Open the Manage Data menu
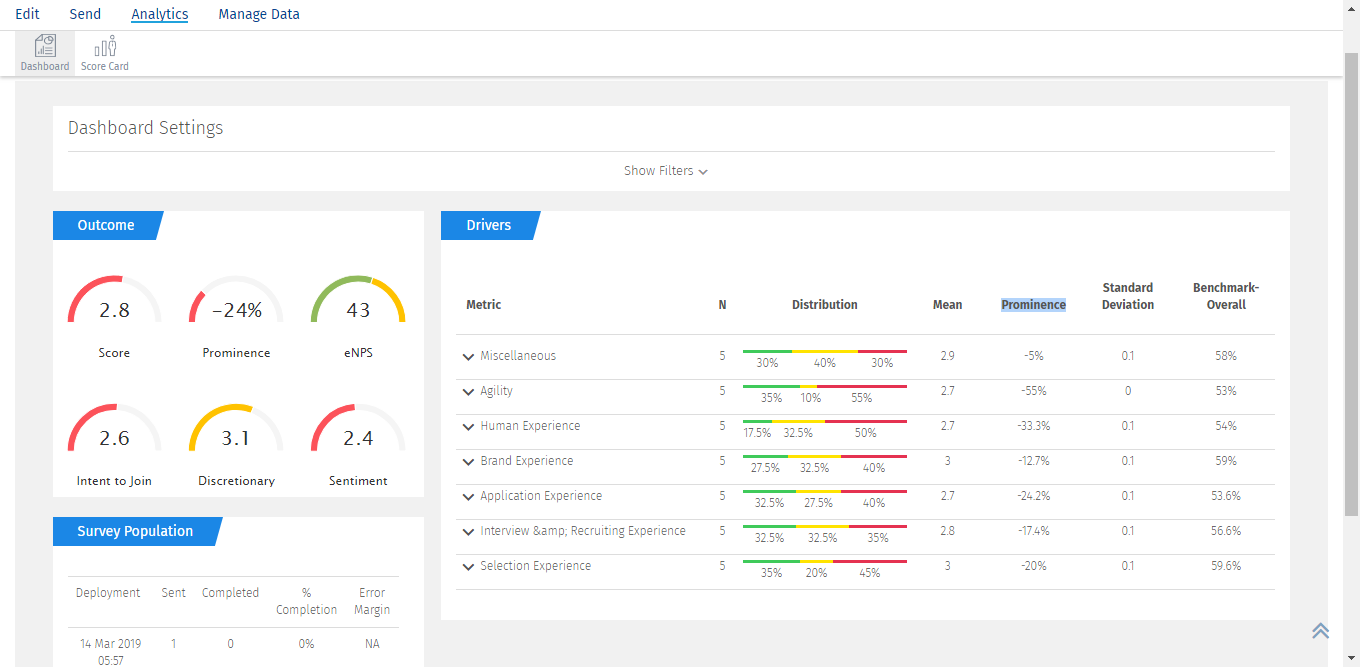 tap(259, 14)
